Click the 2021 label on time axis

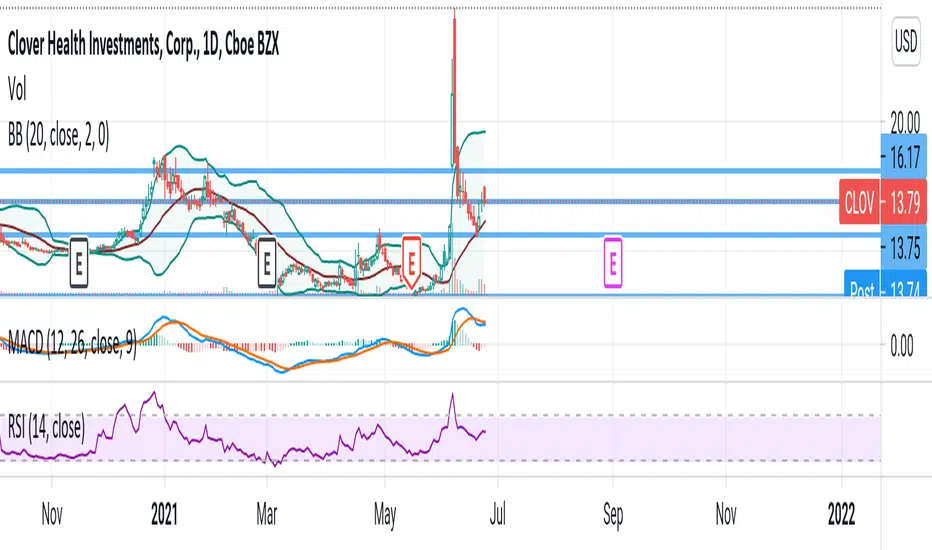tap(164, 514)
